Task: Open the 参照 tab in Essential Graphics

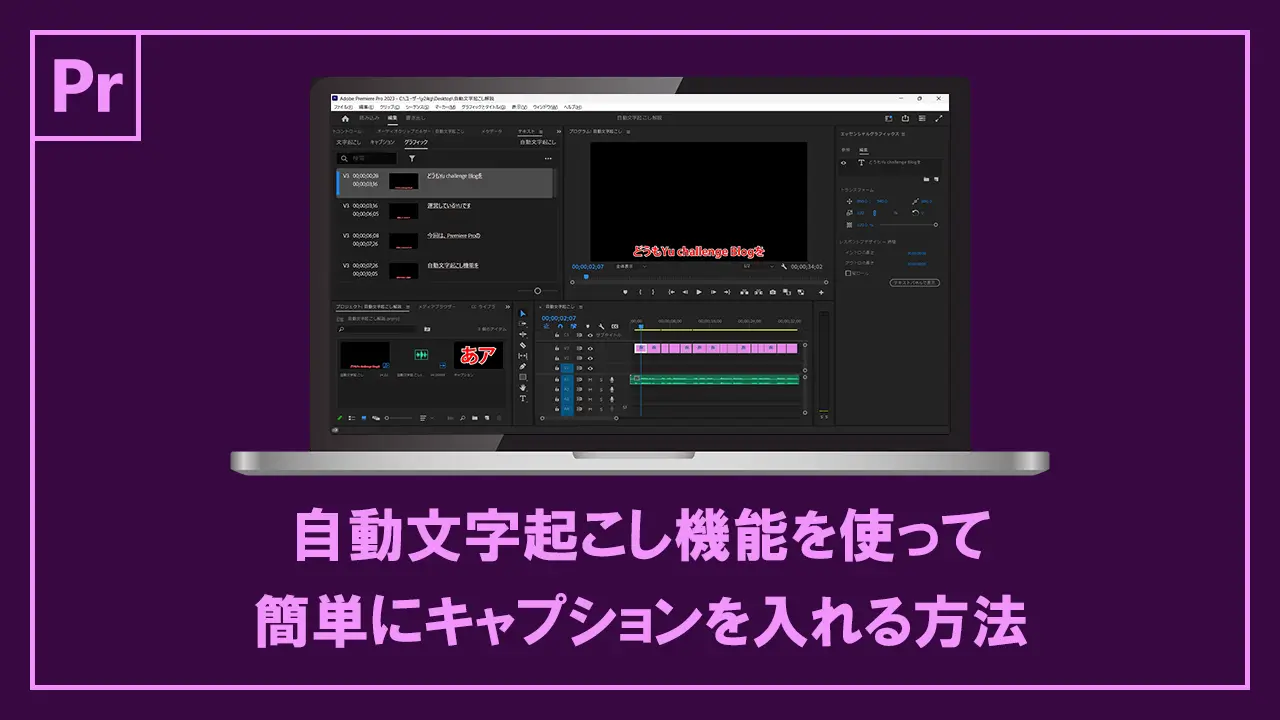Action: 845,150
